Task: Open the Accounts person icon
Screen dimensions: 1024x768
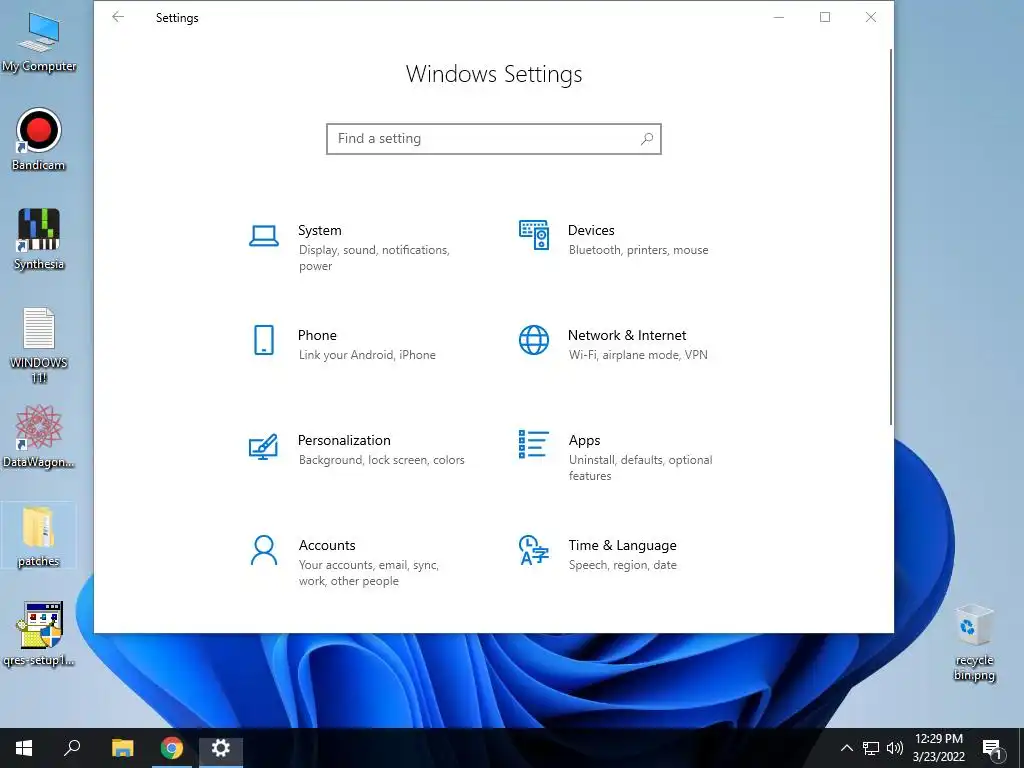Action: [x=264, y=551]
